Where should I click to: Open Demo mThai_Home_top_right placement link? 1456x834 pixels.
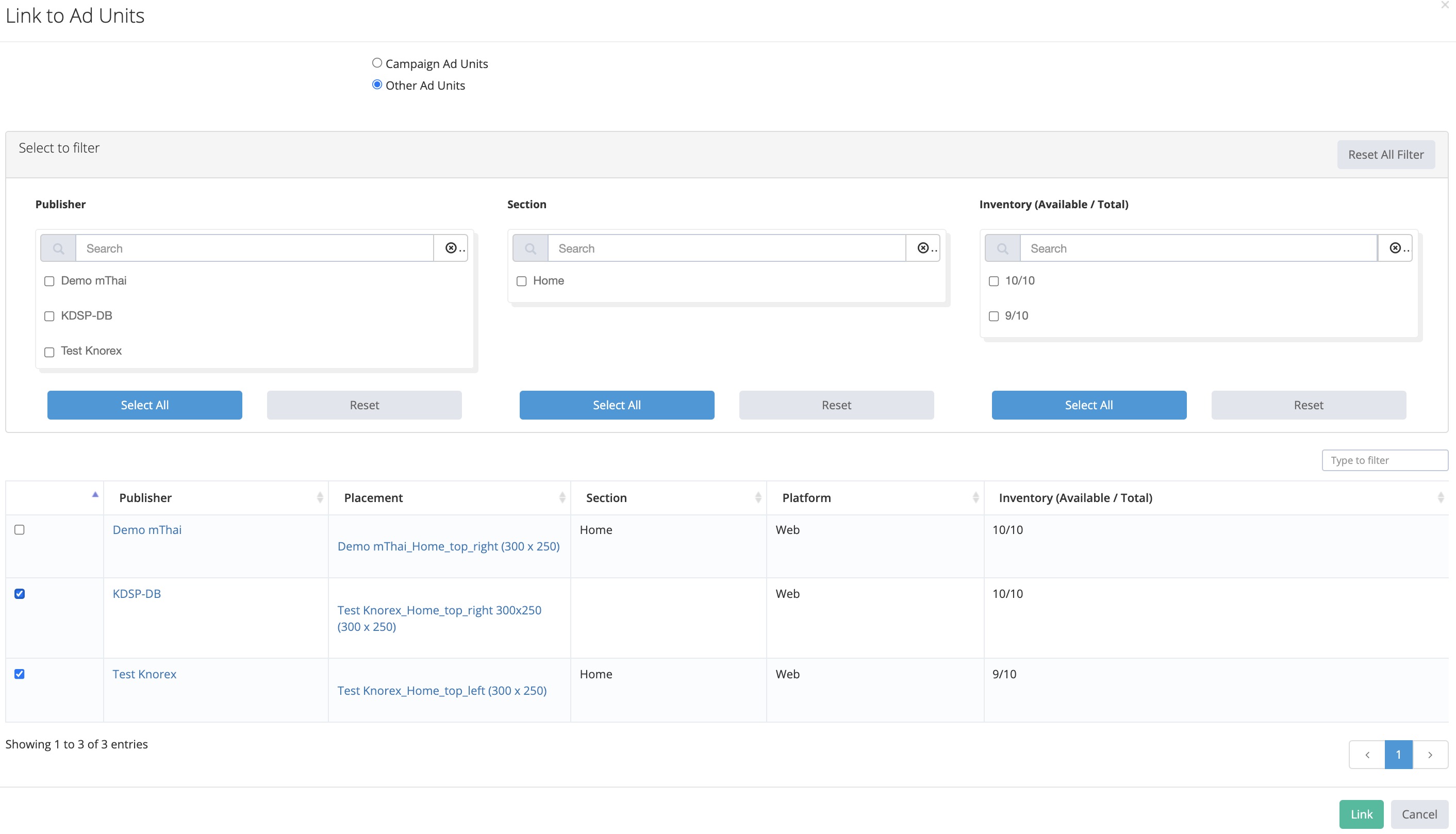449,546
